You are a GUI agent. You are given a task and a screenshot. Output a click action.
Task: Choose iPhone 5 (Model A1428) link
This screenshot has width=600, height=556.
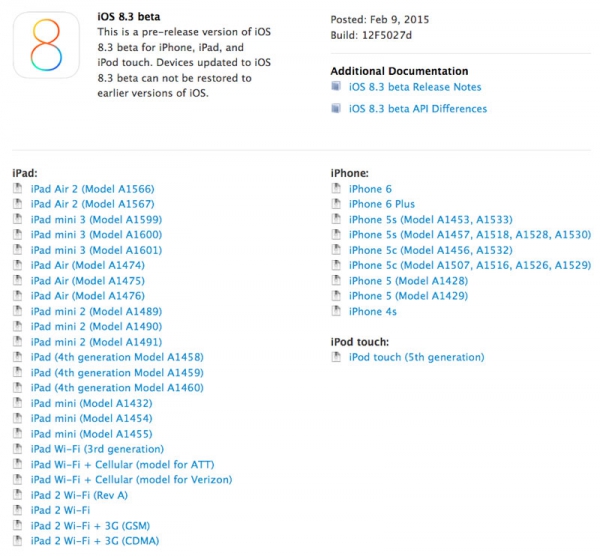pos(408,281)
